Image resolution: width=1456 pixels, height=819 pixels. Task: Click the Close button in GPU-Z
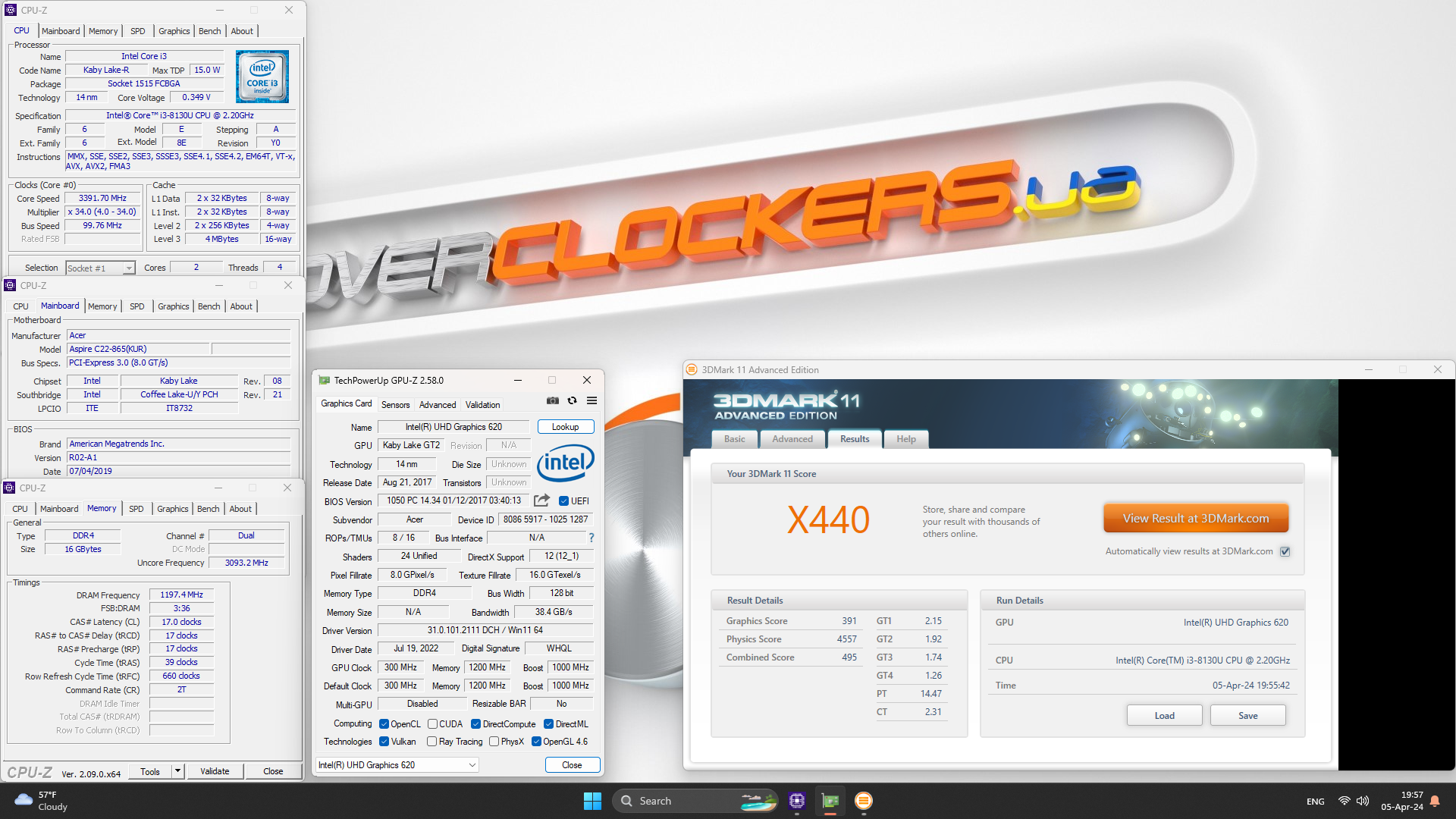(573, 765)
